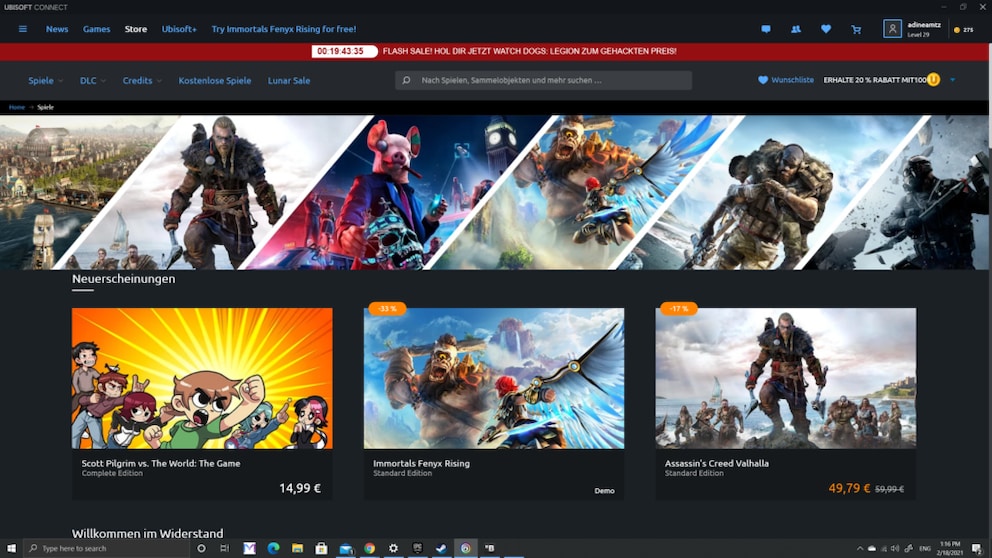Image resolution: width=992 pixels, height=558 pixels.
Task: Click the search magnifier icon in store
Action: 406,80
